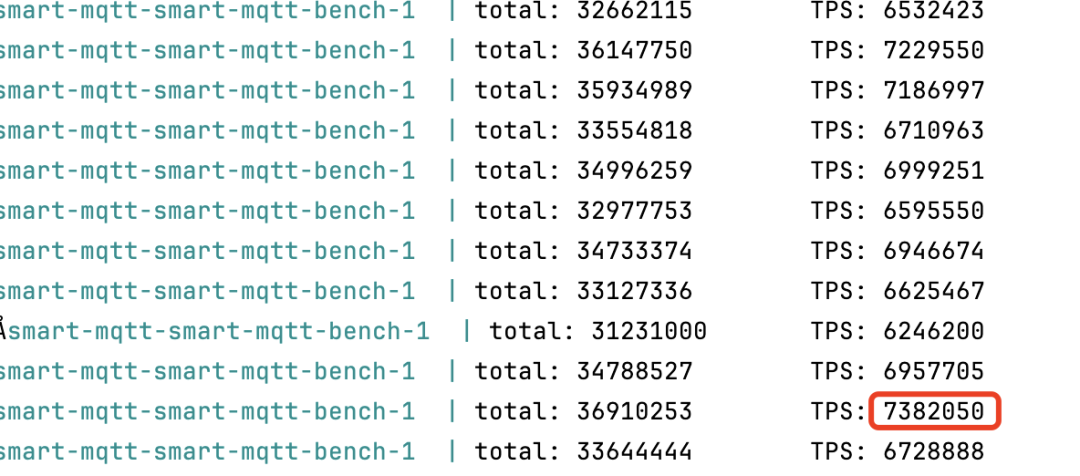
Task: Click the total value 32662115
Action: pos(634,11)
